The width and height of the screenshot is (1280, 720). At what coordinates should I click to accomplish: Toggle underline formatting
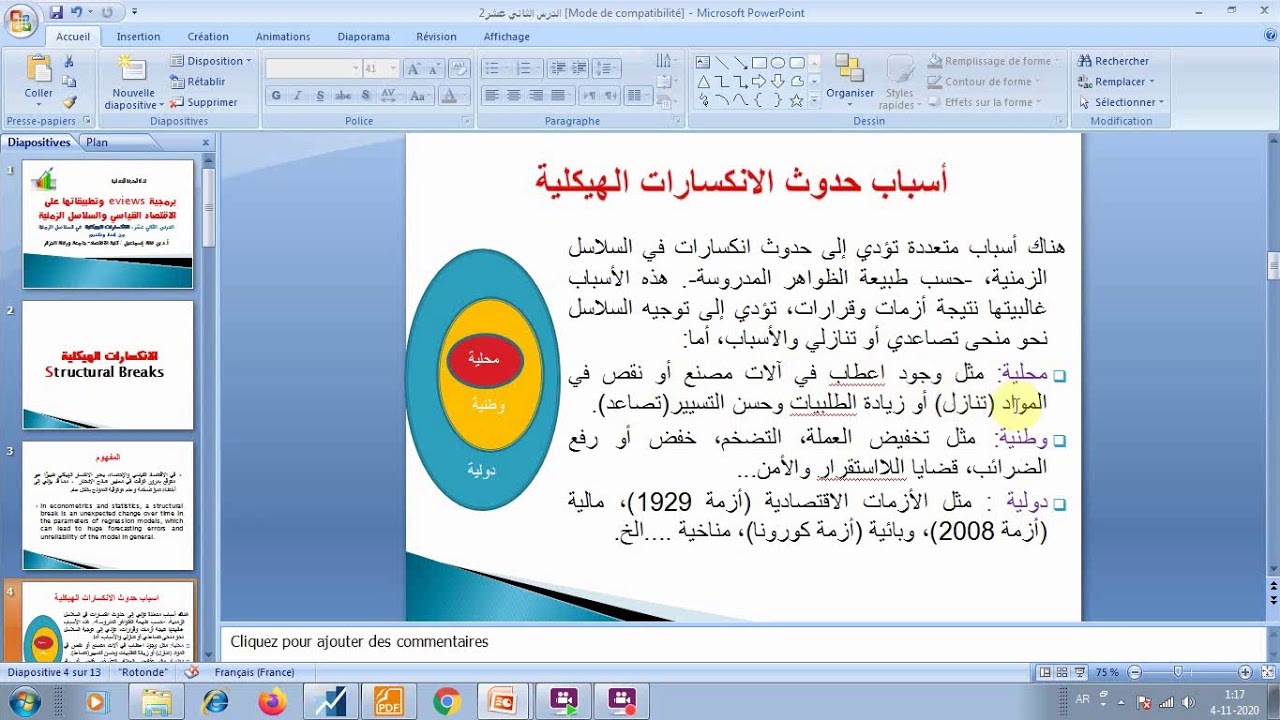pyautogui.click(x=320, y=96)
